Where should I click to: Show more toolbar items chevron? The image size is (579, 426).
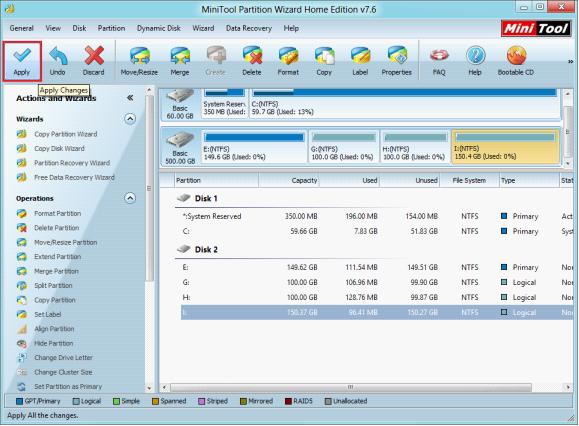[571, 62]
